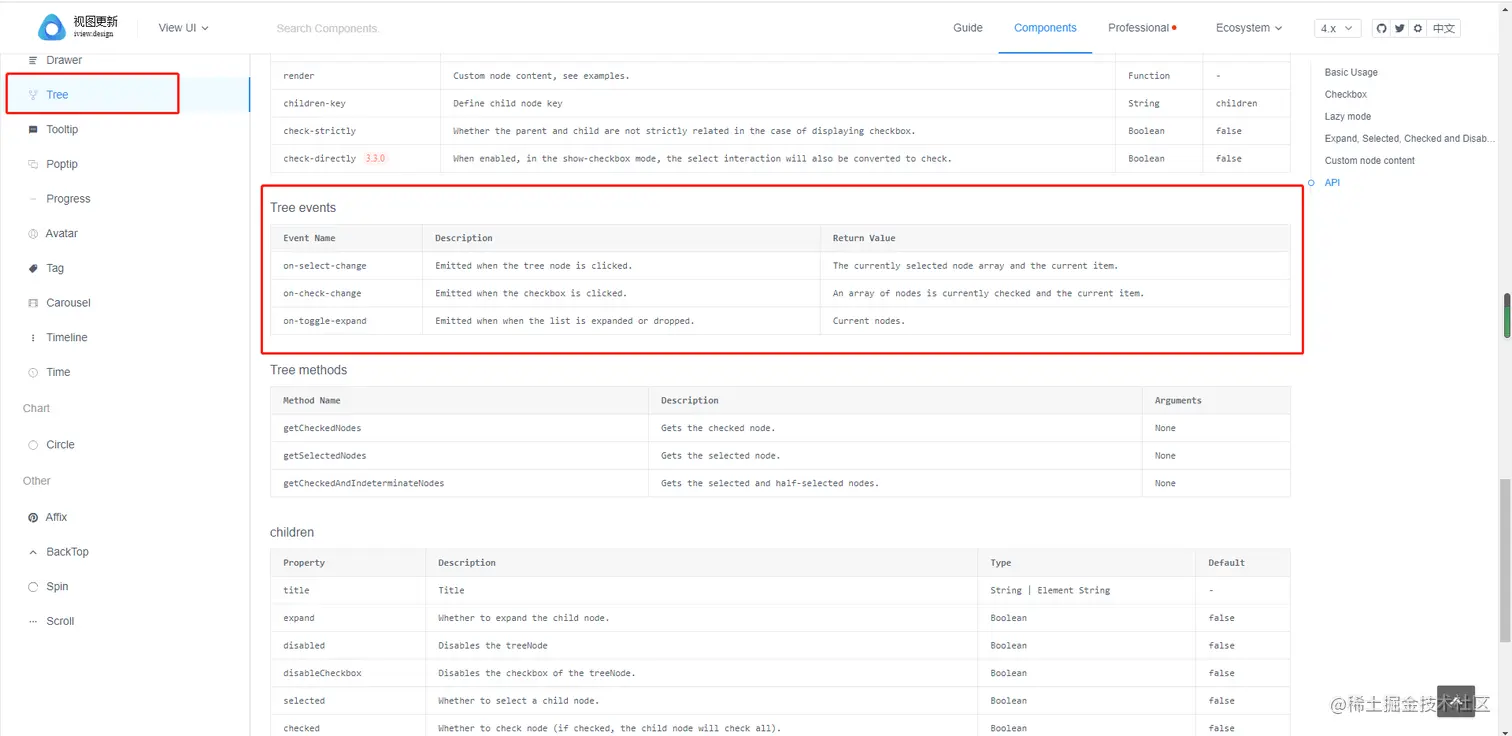Click the Scroll ellipsis icon in sidebar
This screenshot has width=1512, height=736.
(x=33, y=621)
